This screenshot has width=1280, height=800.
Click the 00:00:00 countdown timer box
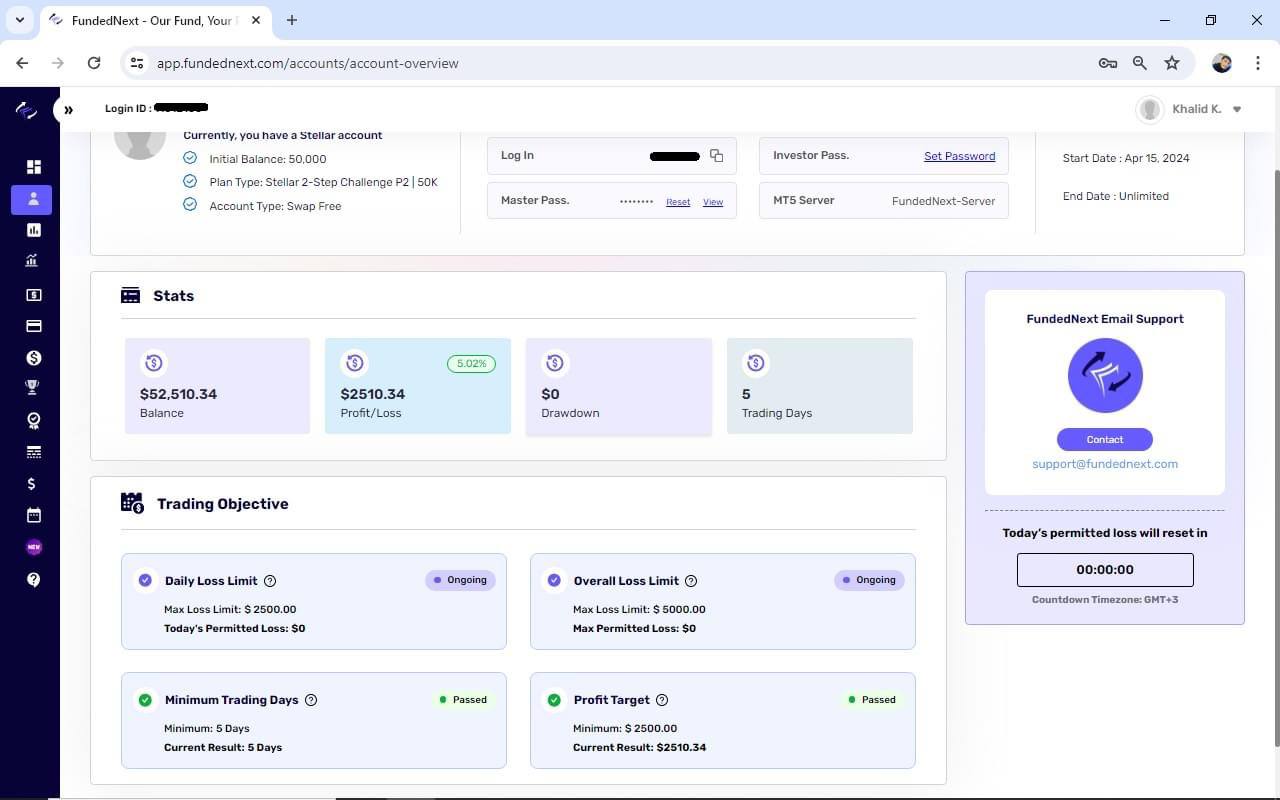(1105, 570)
